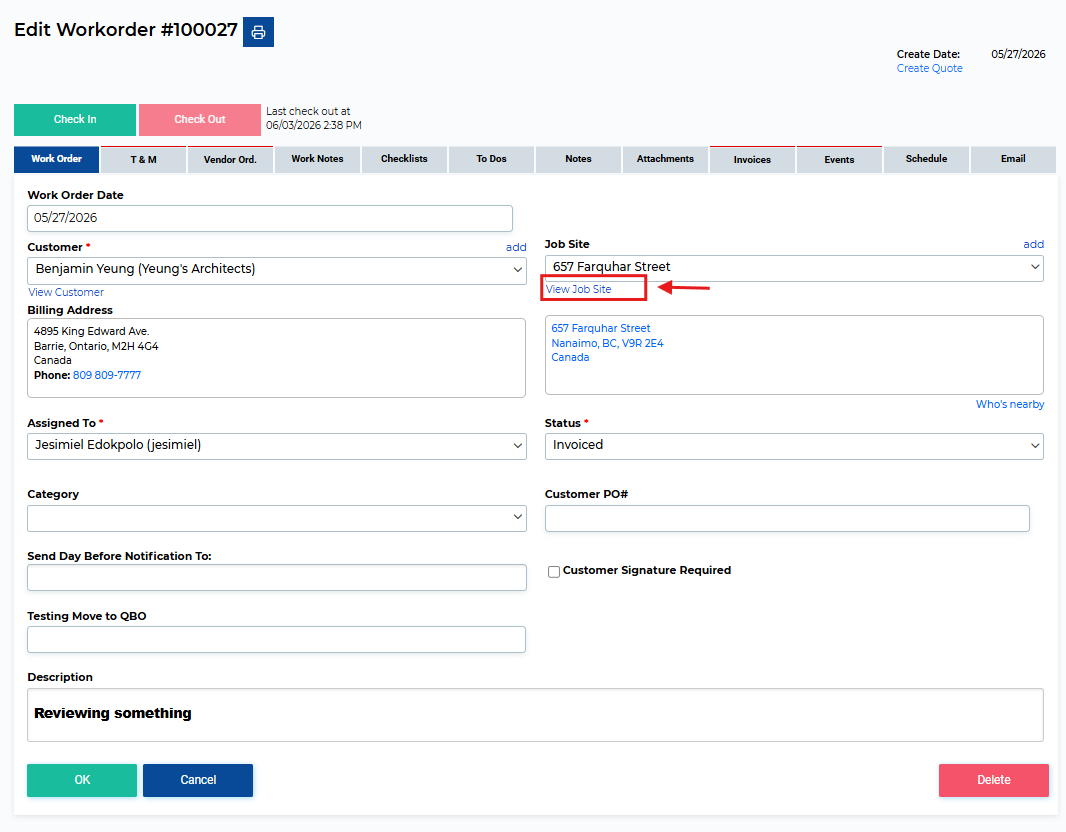Open the Create Quote link
Image resolution: width=1066 pixels, height=832 pixels.
[x=929, y=69]
